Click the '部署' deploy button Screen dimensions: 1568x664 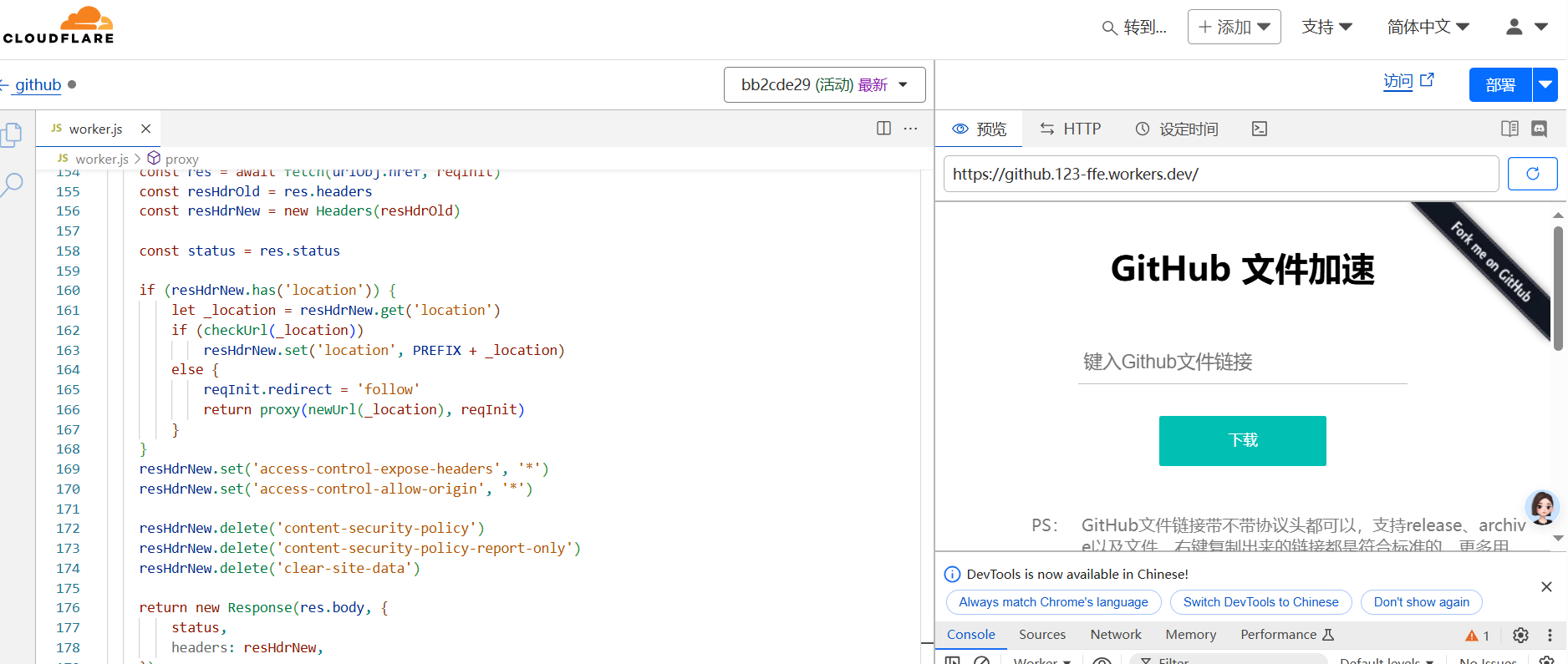point(1500,84)
